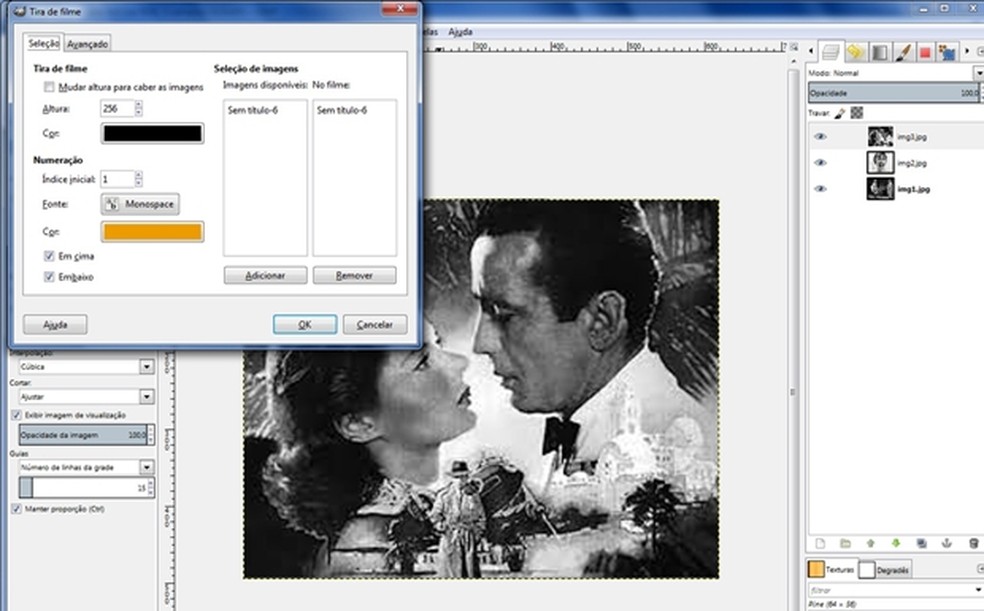
Task: Click the raise layer green up arrow
Action: point(871,543)
